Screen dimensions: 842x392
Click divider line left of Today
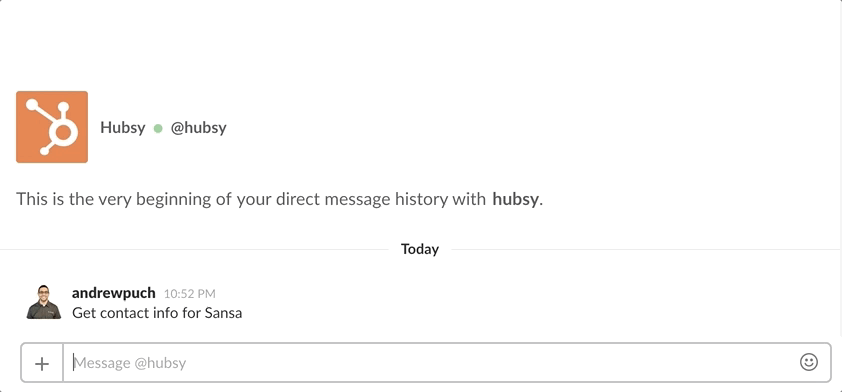tap(194, 249)
